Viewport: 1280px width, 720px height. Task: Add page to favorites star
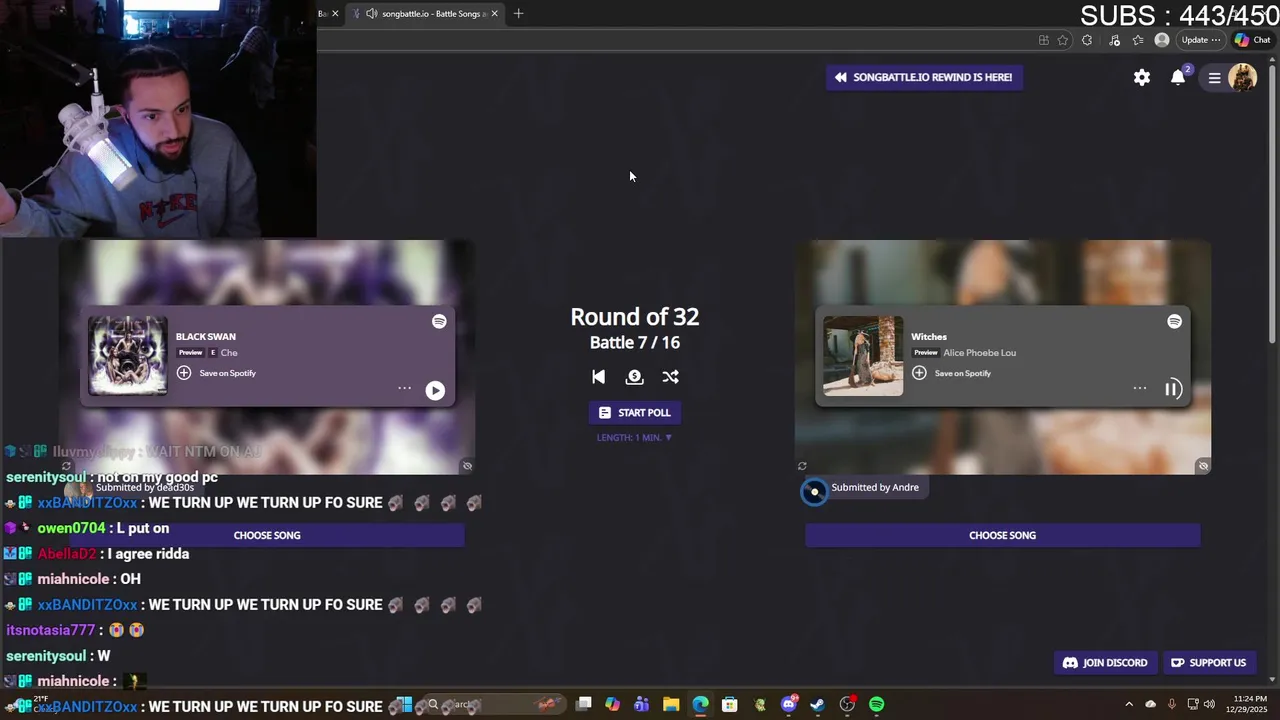1063,40
